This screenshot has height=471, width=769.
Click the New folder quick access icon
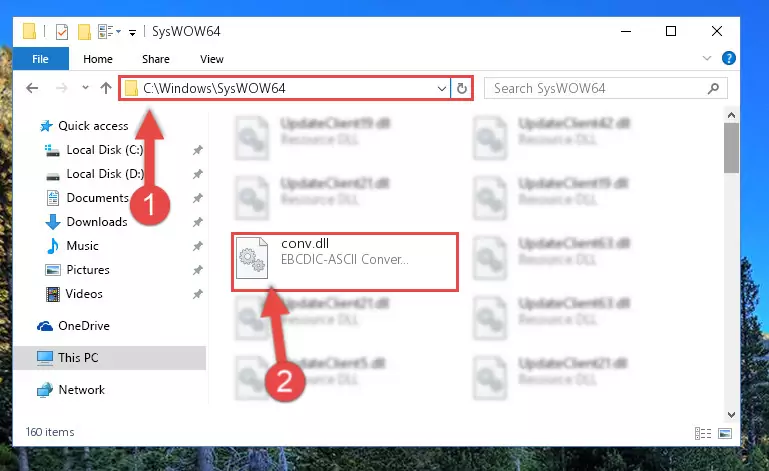(x=84, y=32)
